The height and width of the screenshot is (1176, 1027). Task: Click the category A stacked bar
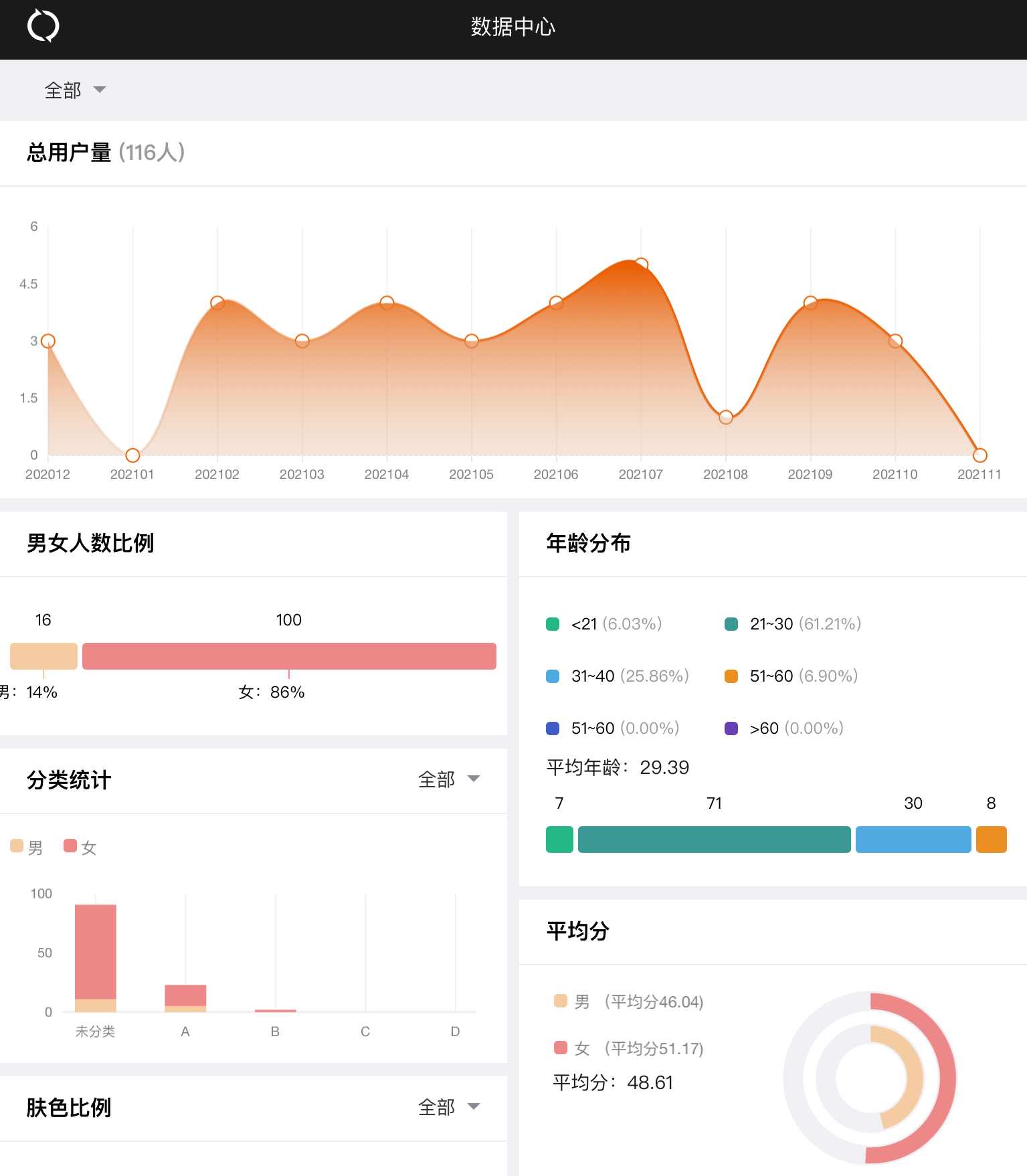[x=185, y=998]
